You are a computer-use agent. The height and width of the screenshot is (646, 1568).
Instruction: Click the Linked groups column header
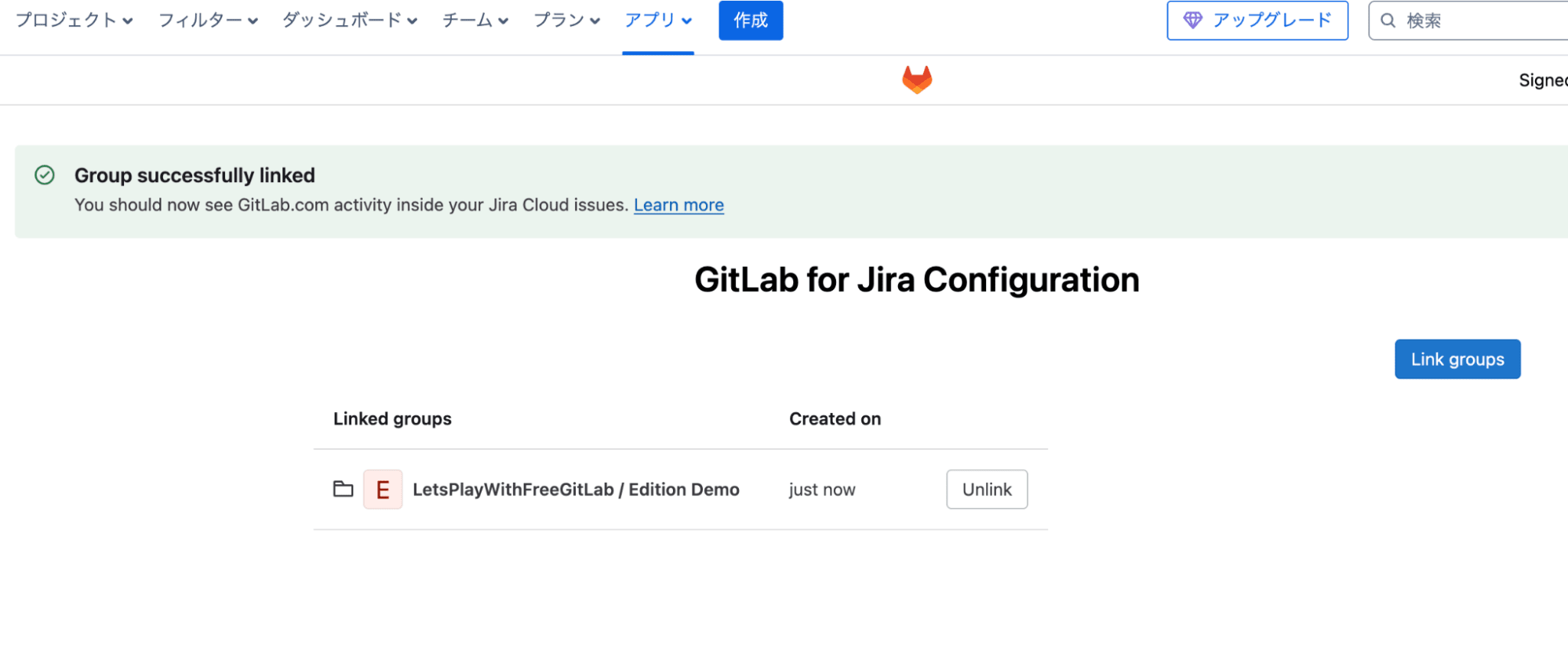392,418
